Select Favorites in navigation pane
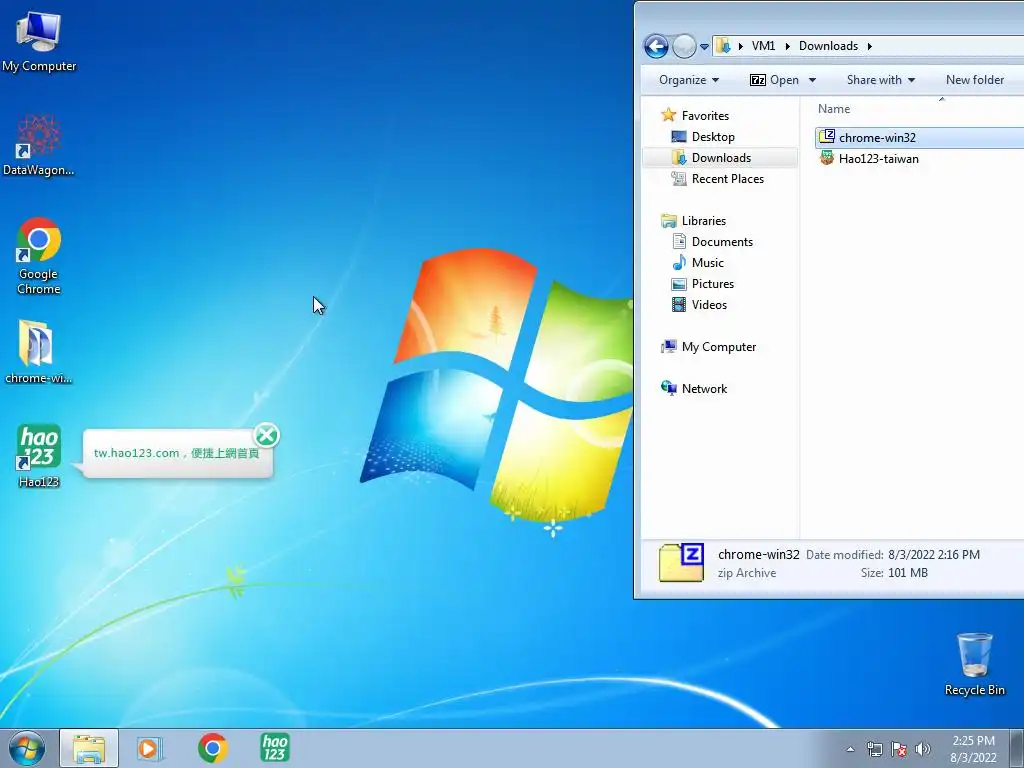The image size is (1024, 768). point(705,116)
